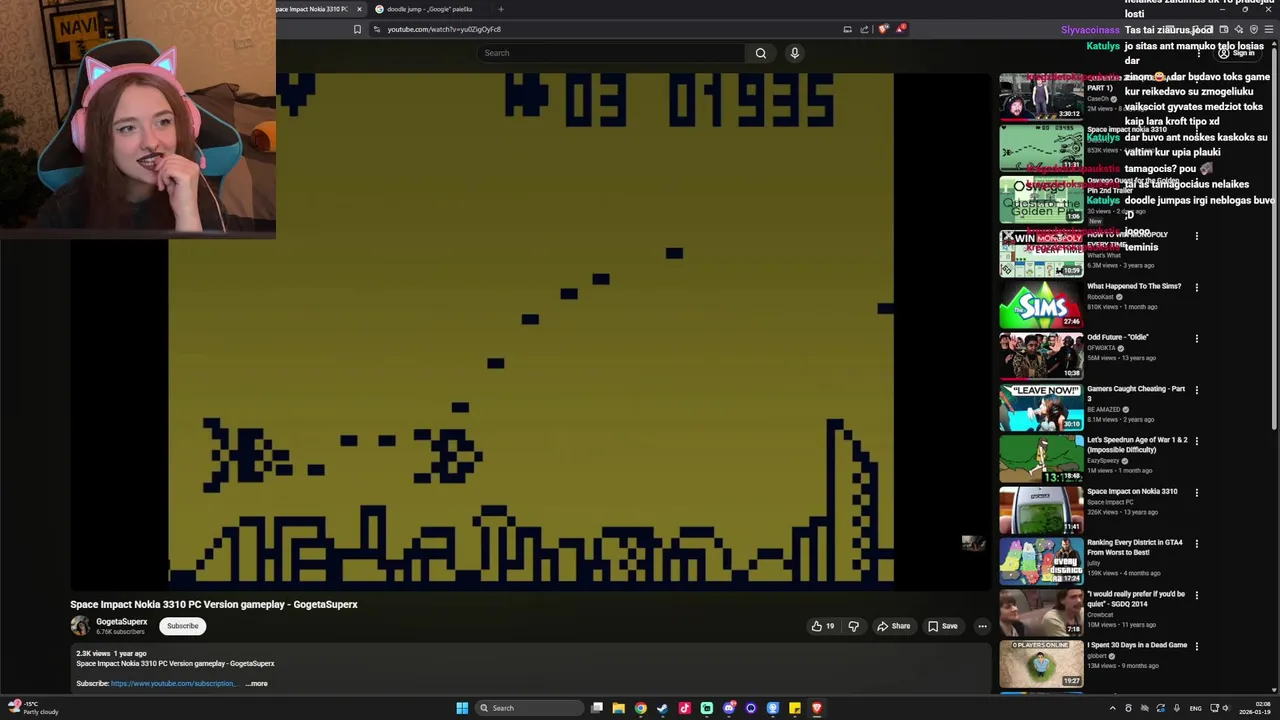Viewport: 1280px width, 720px height.
Task: Open options menu for What Happened To The Sims
Action: click(1196, 288)
